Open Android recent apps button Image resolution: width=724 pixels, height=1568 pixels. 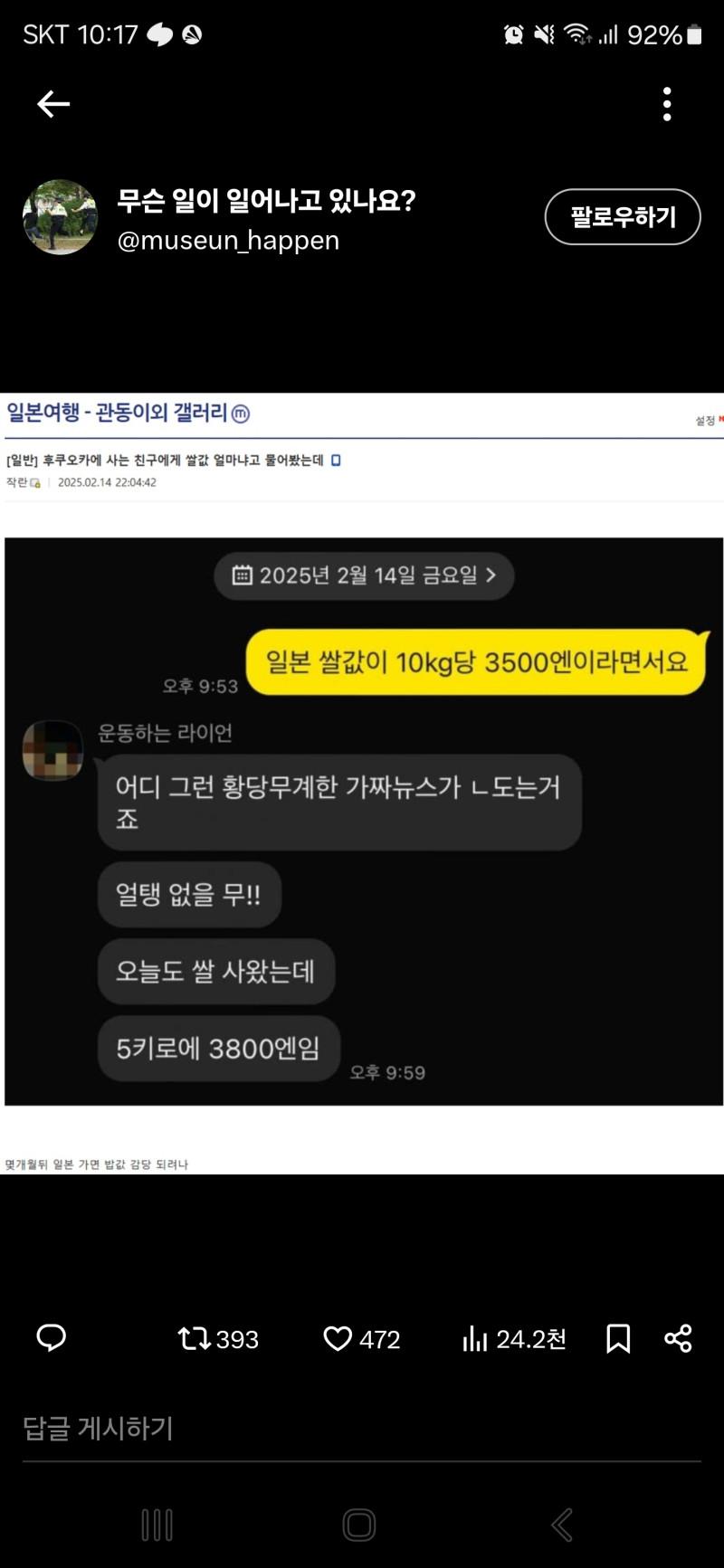pyautogui.click(x=157, y=1525)
